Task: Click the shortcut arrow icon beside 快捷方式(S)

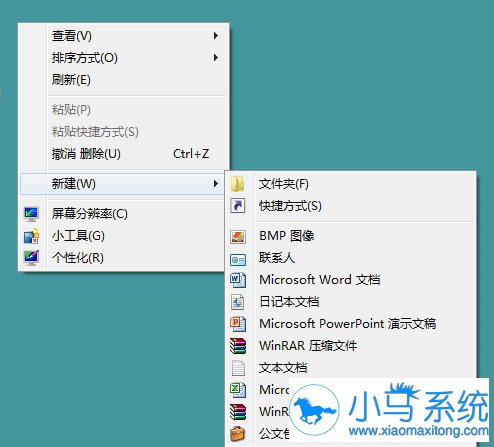Action: coord(238,206)
